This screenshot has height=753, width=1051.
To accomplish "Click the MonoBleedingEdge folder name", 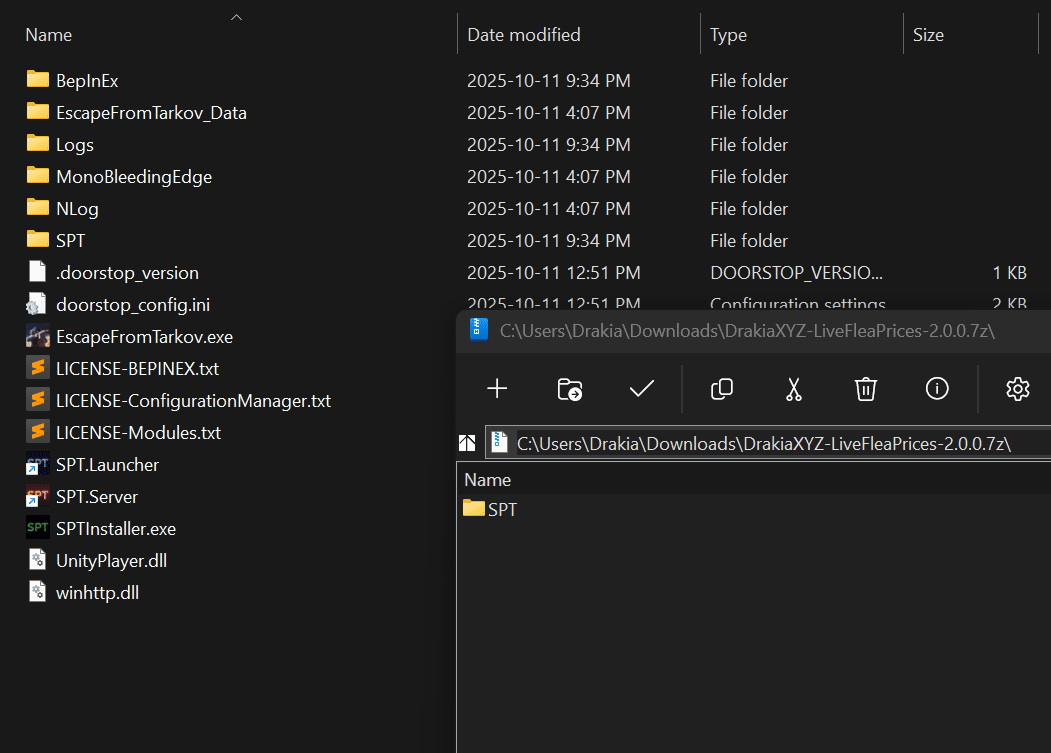I will tap(134, 176).
